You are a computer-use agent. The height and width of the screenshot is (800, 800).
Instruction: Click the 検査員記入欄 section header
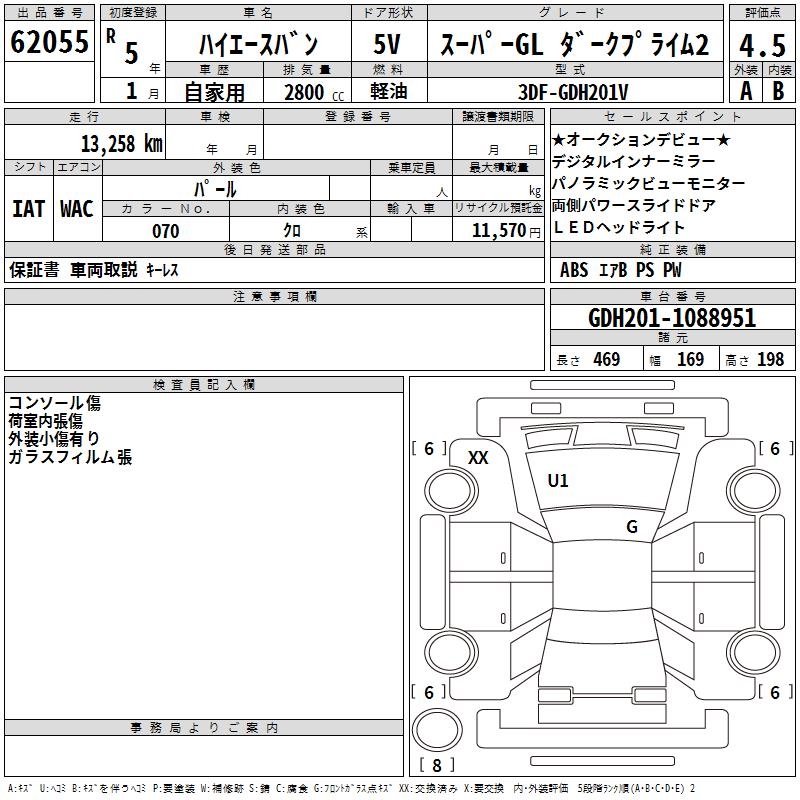pyautogui.click(x=204, y=385)
